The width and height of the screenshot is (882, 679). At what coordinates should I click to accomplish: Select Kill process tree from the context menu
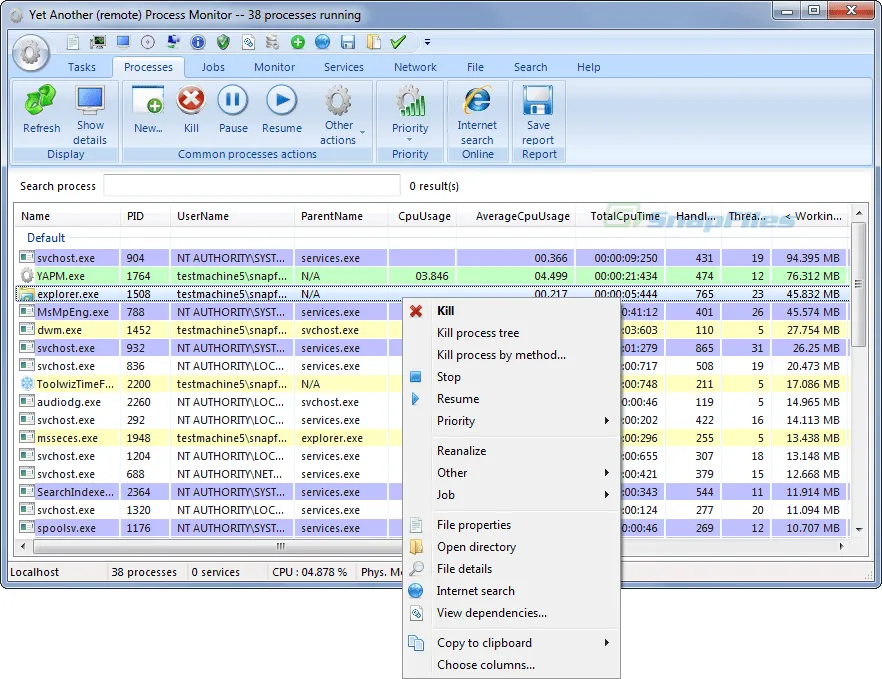click(x=478, y=333)
